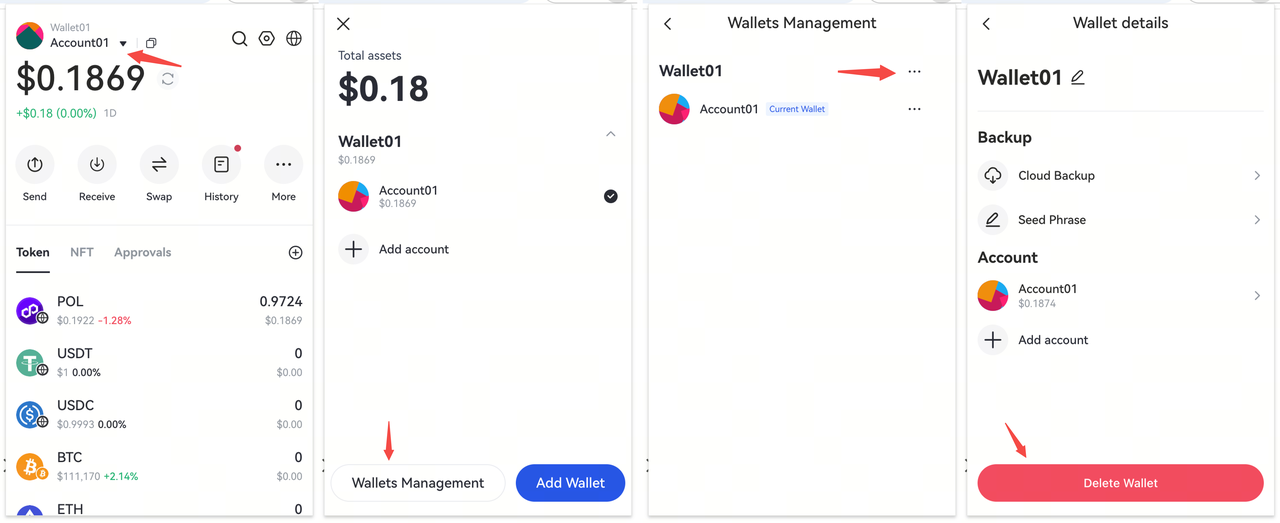The width and height of the screenshot is (1280, 523).
Task: Open Cloud Backup settings
Action: point(1119,176)
